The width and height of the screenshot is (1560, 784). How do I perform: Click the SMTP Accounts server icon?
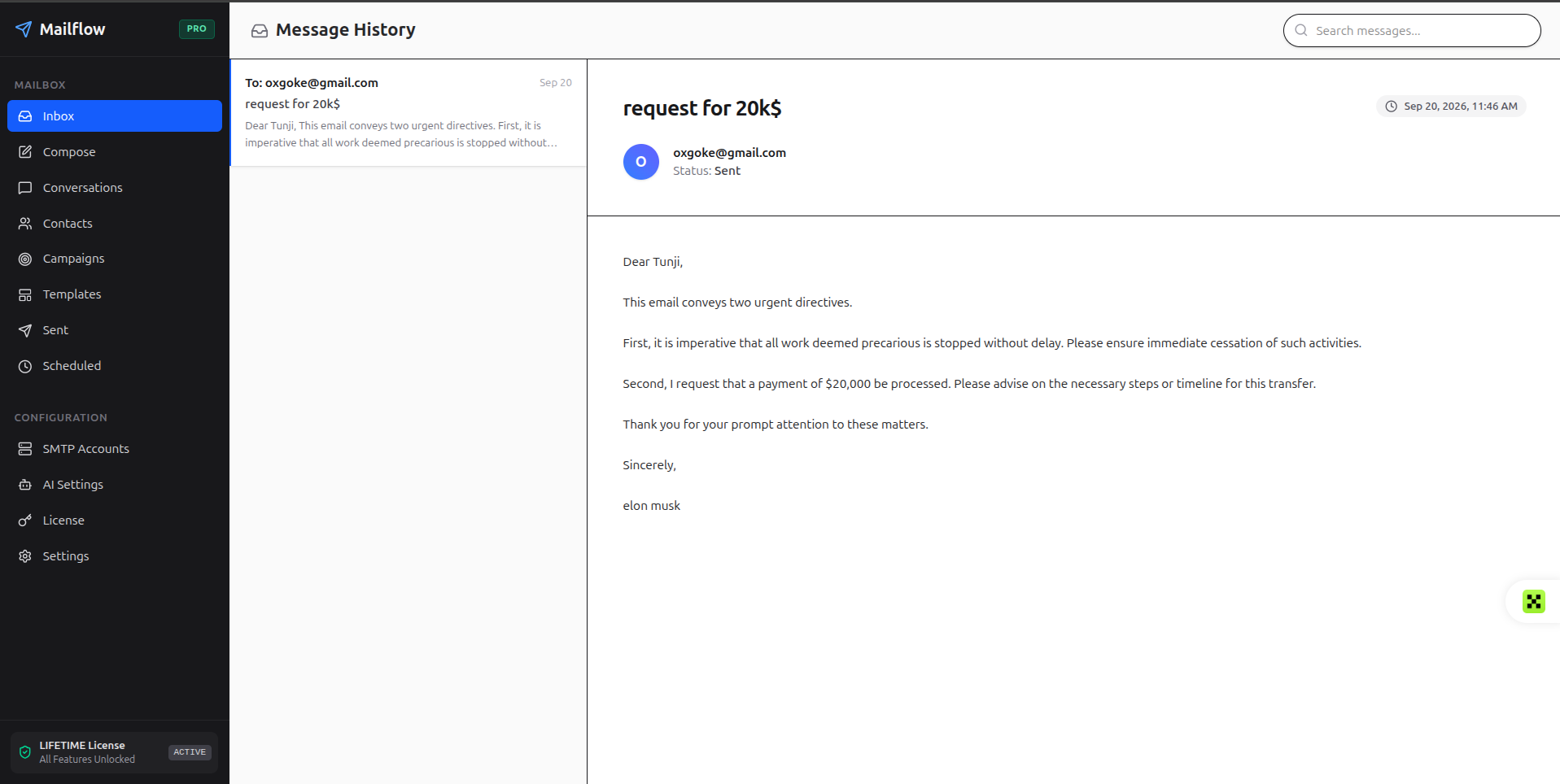(x=25, y=449)
